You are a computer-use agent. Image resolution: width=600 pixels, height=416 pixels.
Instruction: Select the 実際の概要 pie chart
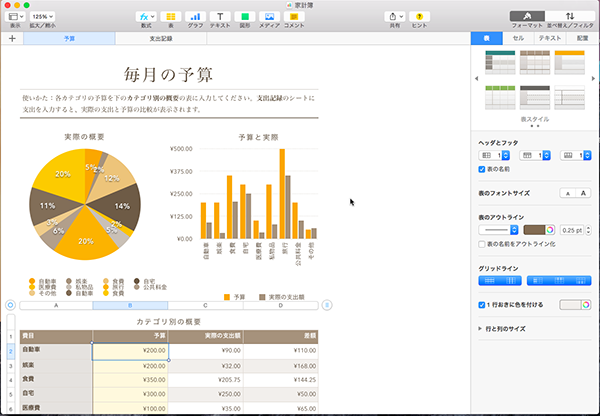pos(85,204)
